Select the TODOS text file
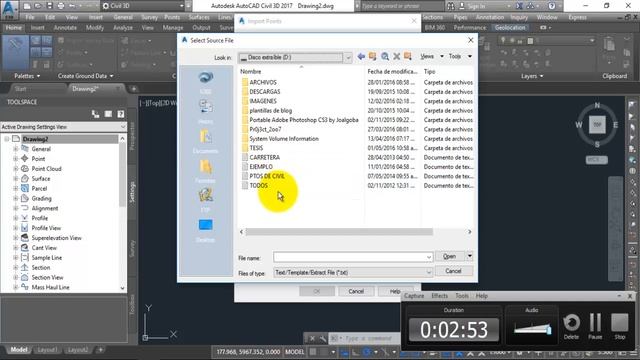Viewport: 640px width, 360px height. 259,185
